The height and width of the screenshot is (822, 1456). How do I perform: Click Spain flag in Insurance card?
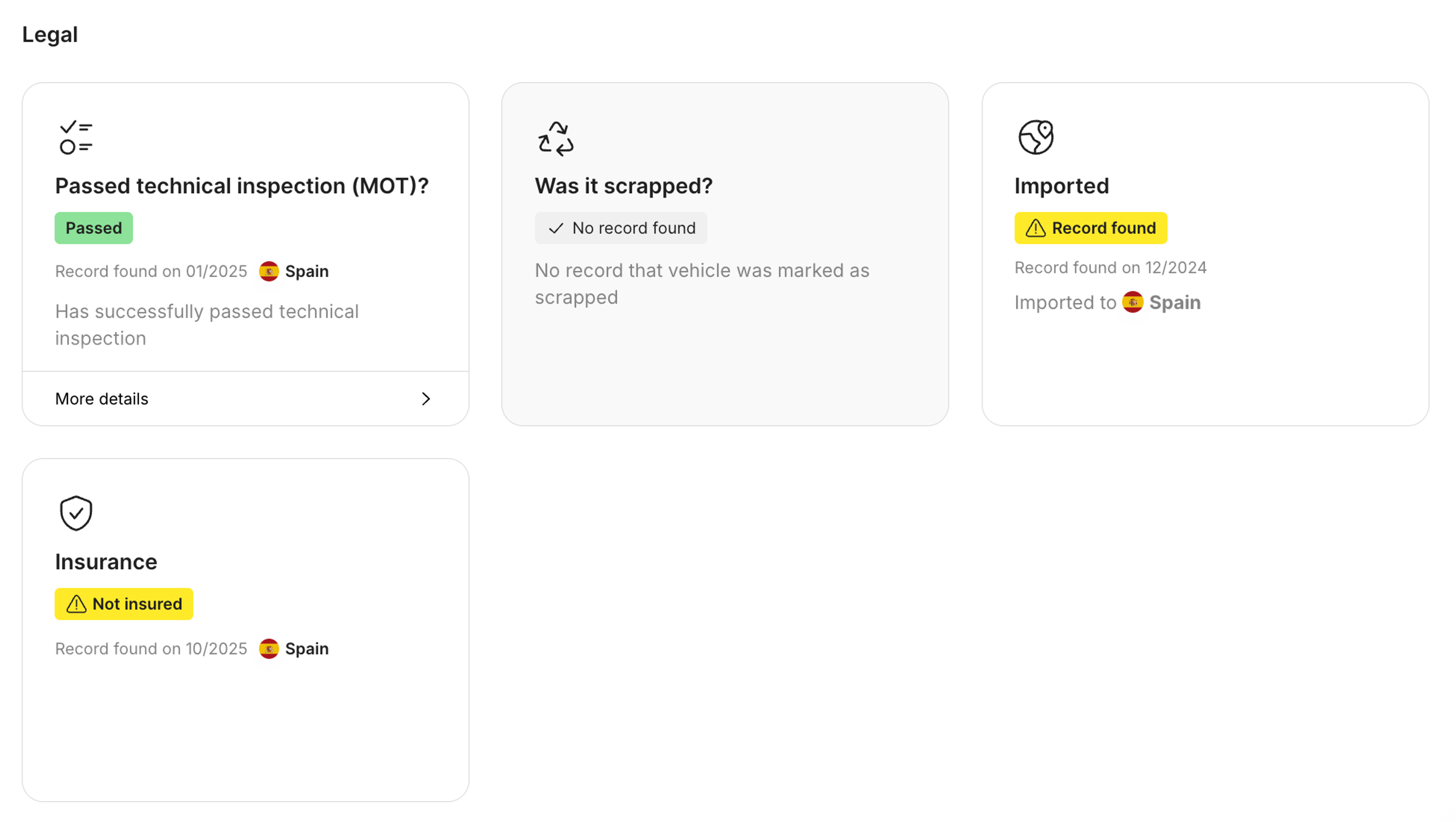click(269, 648)
